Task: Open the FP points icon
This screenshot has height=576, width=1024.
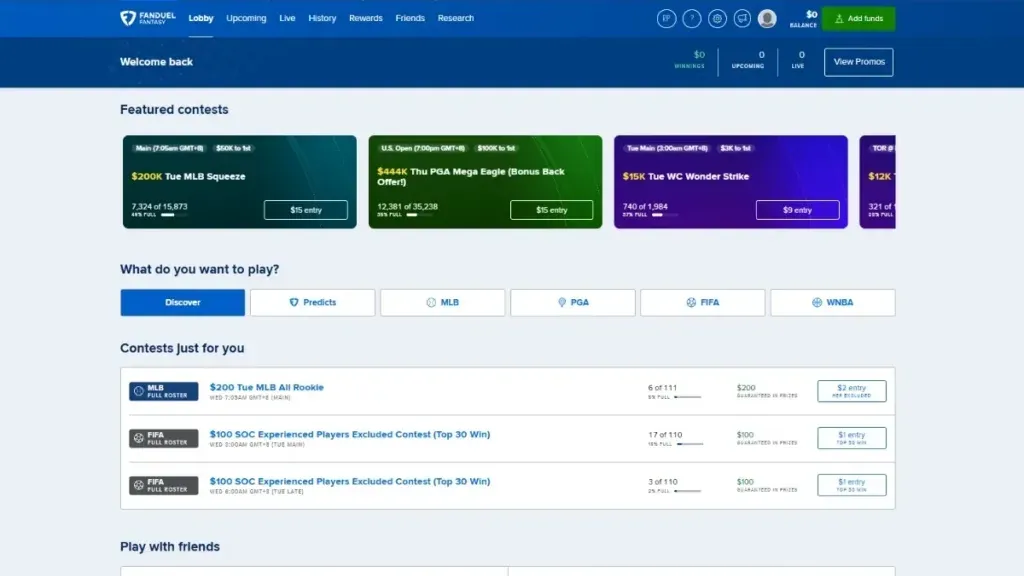Action: [x=666, y=19]
